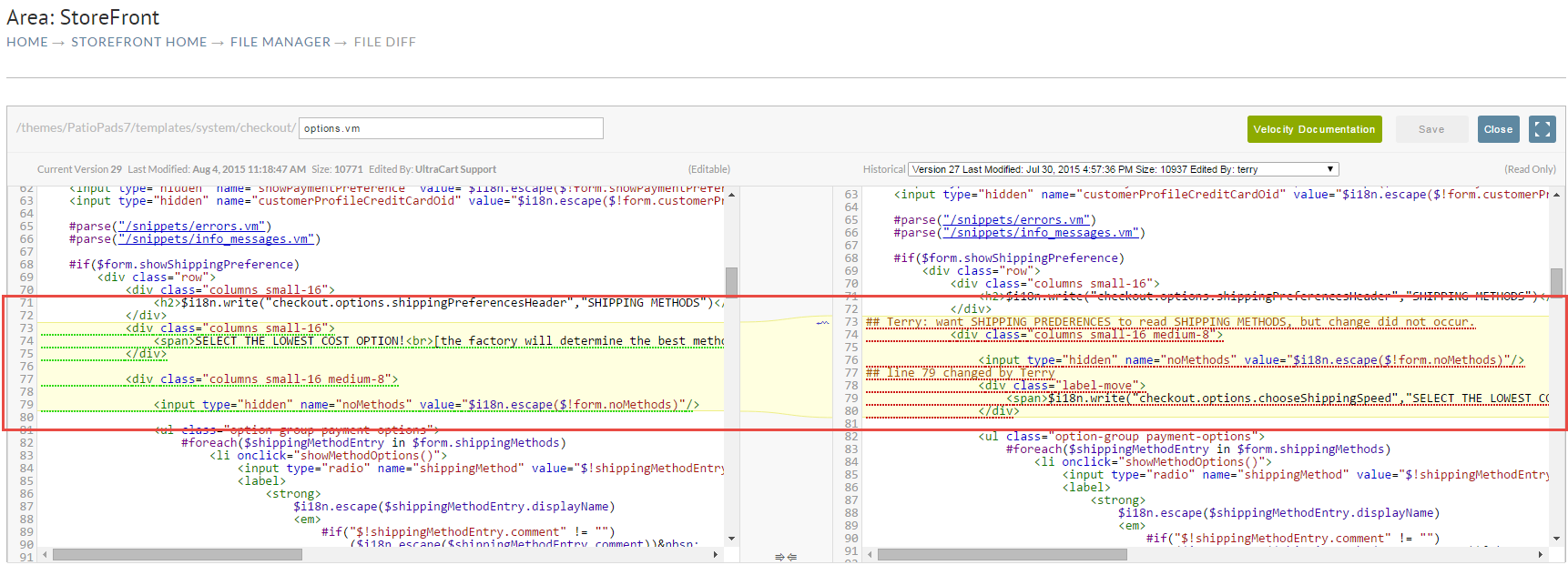The height and width of the screenshot is (565, 1568).
Task: Click the right pane horizontal scrollbar thumb
Action: point(1002,554)
